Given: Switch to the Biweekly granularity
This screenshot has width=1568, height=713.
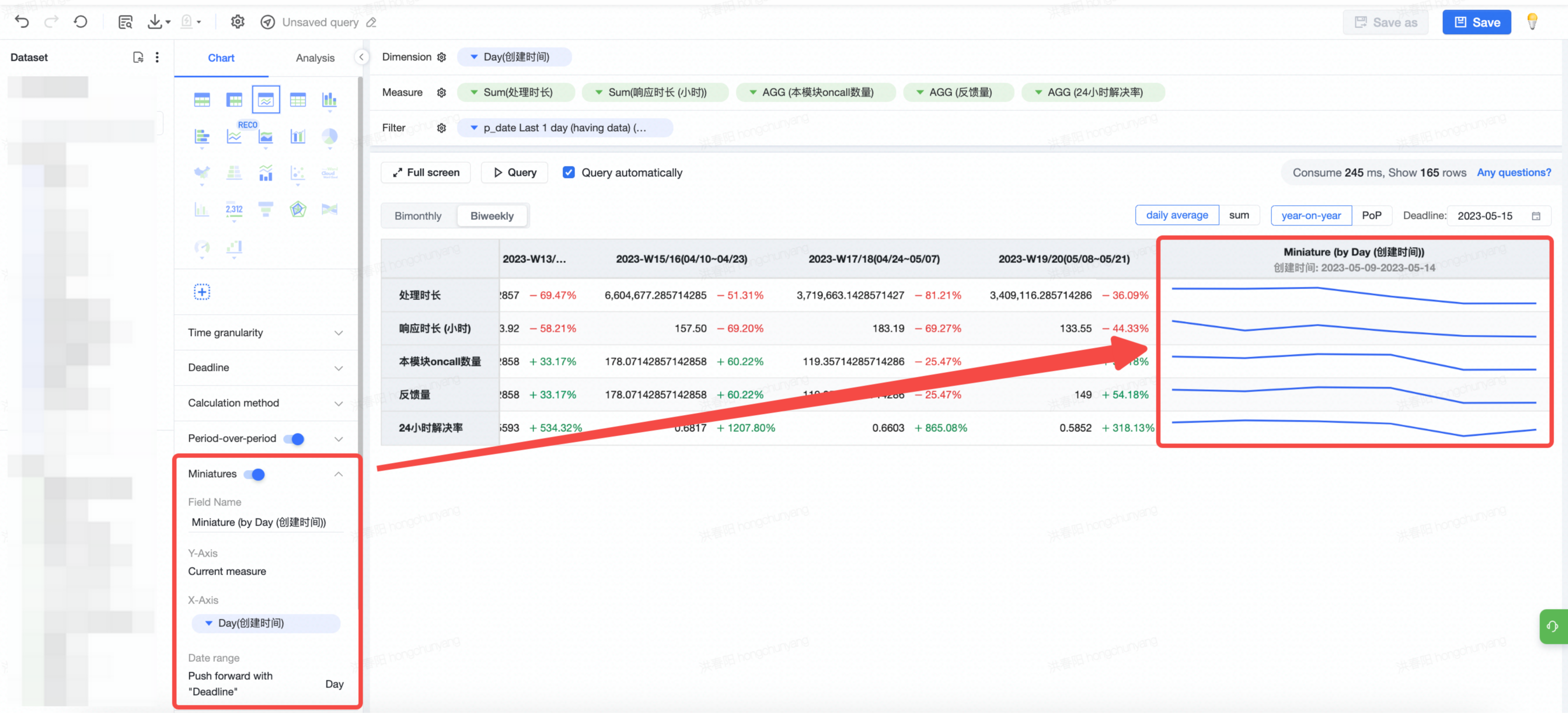Looking at the screenshot, I should coord(492,216).
